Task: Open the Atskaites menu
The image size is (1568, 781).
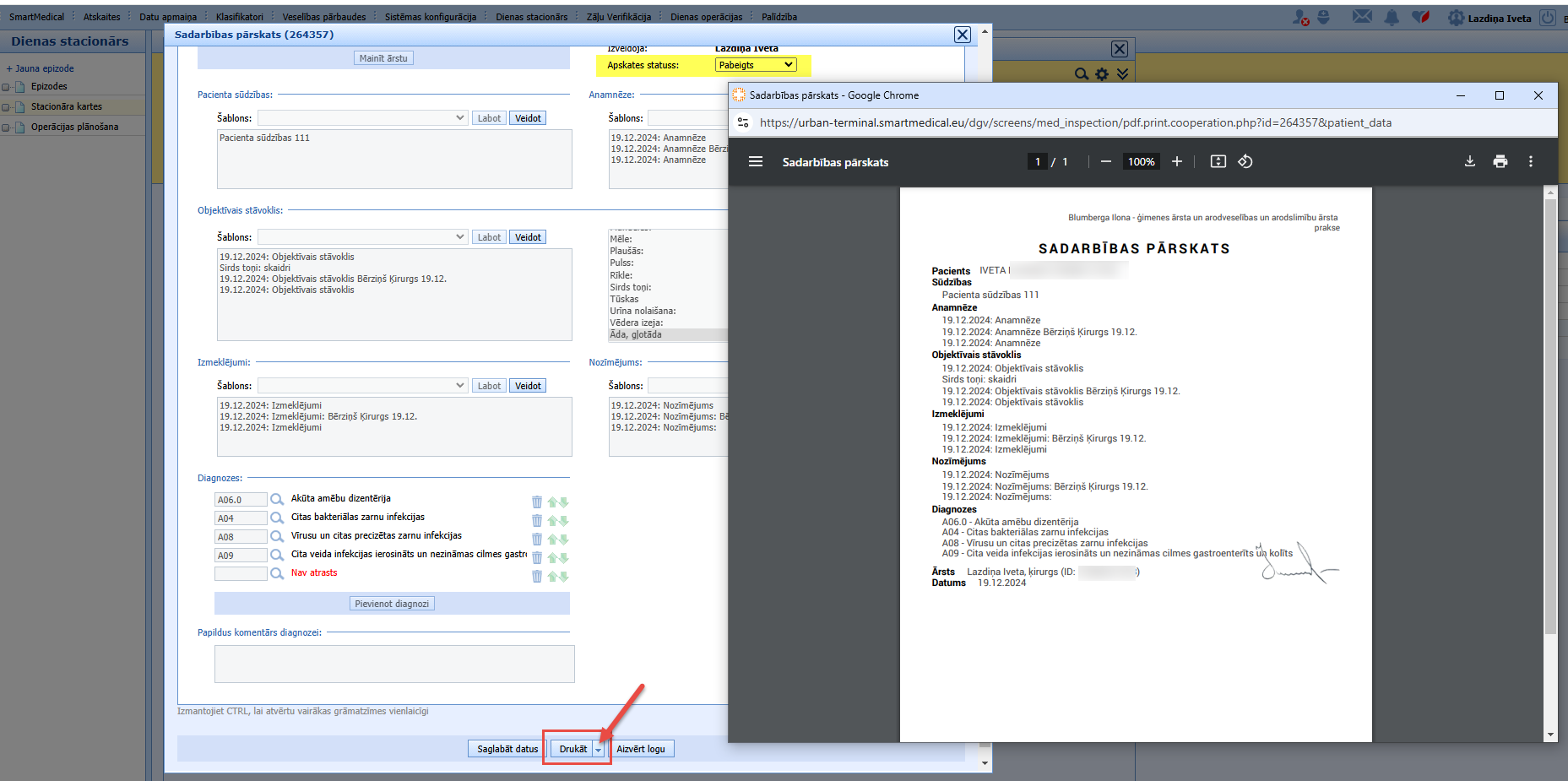Action: point(101,17)
